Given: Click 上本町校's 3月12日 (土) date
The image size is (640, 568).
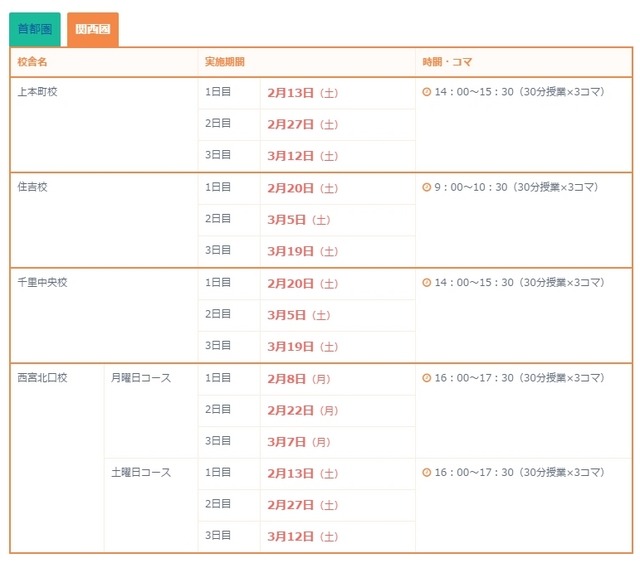Looking at the screenshot, I should 302,156.
